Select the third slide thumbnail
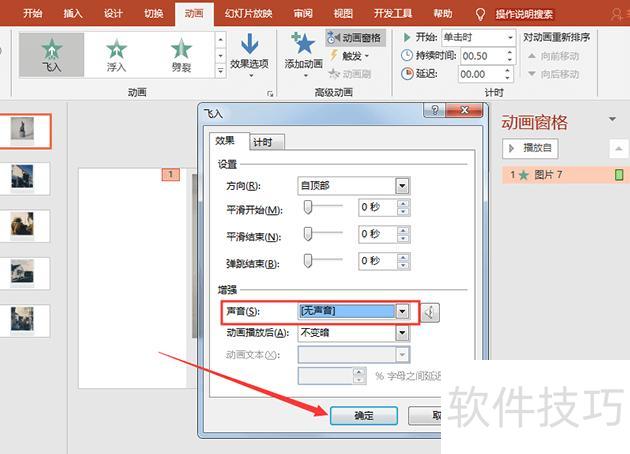 (x=25, y=226)
